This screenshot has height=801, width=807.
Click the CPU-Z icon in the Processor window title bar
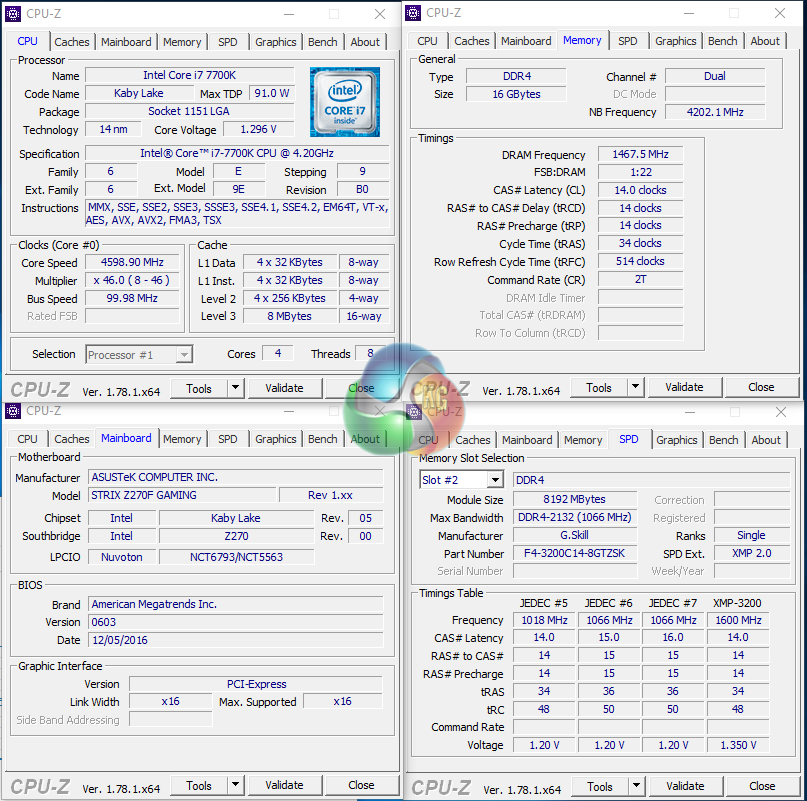pyautogui.click(x=13, y=14)
